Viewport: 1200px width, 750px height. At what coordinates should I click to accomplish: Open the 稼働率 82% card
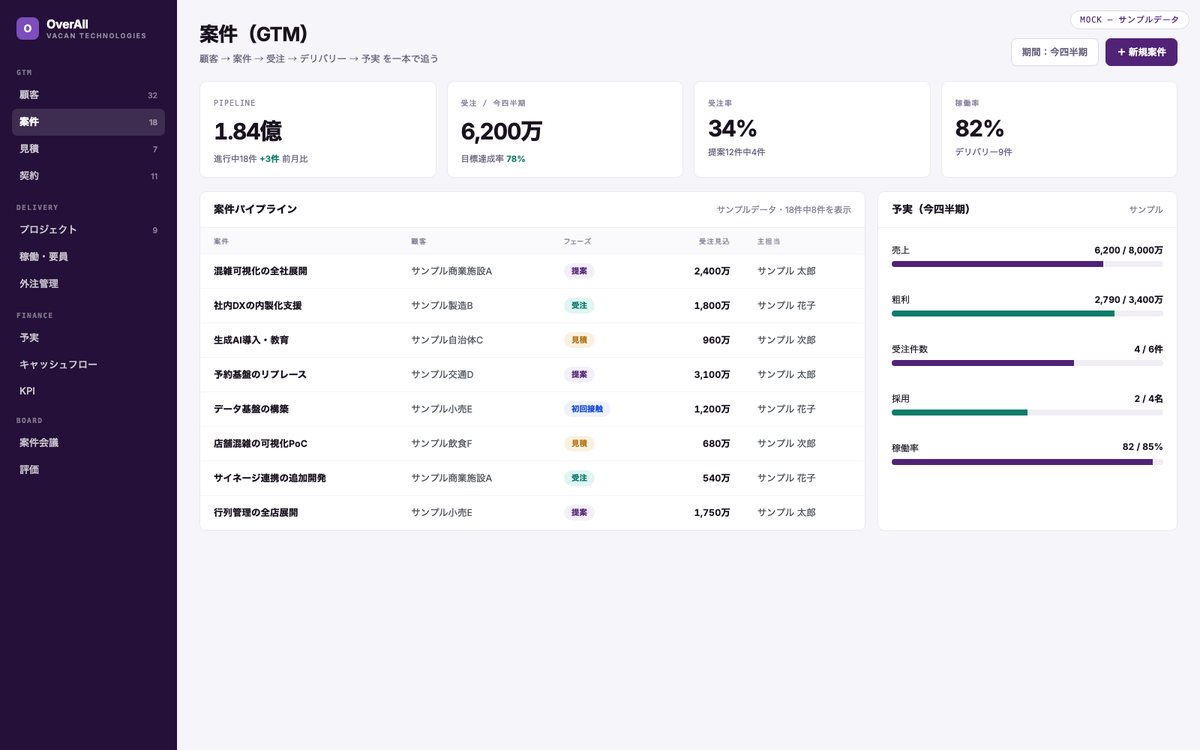click(x=1059, y=130)
